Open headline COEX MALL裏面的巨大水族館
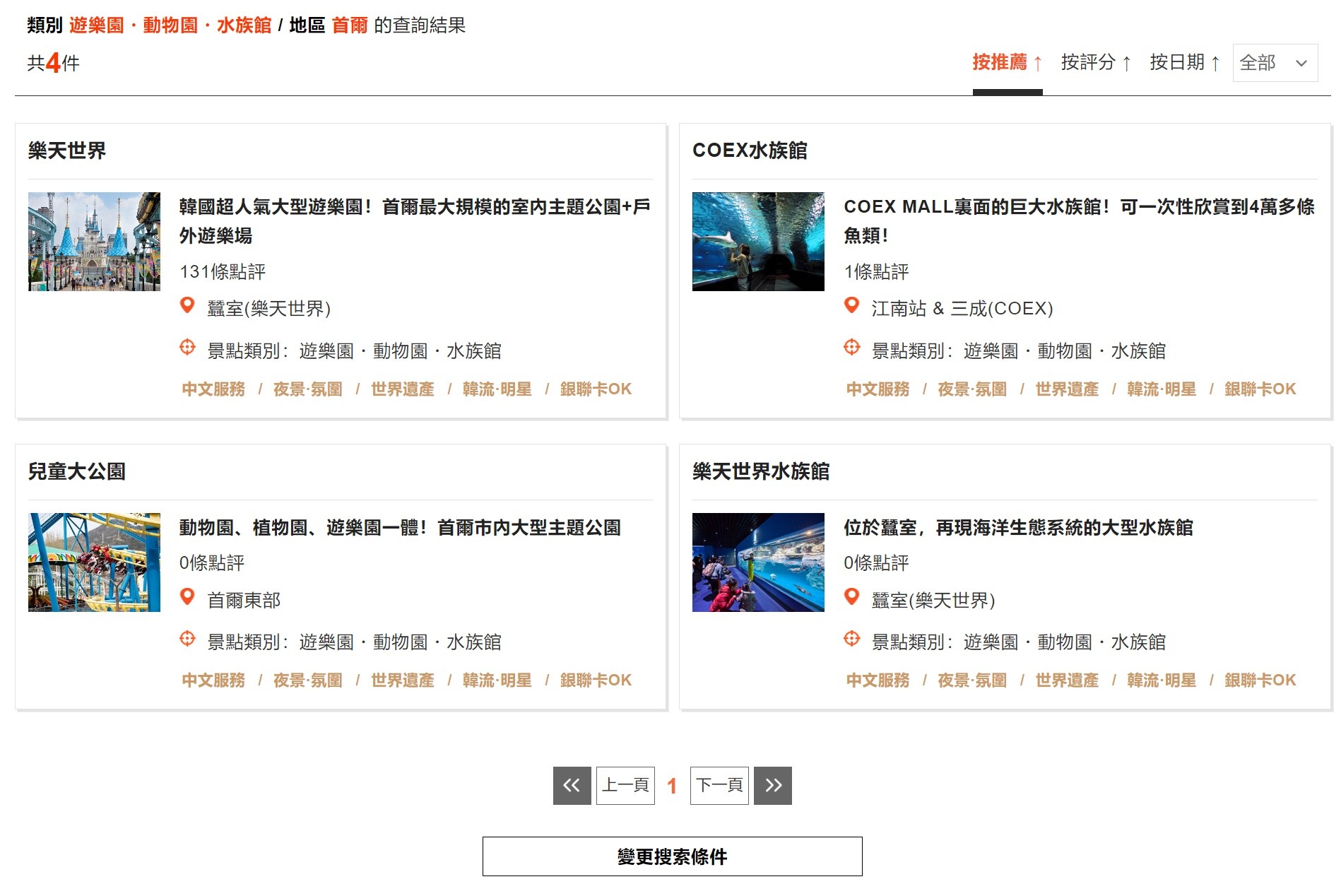This screenshot has width=1341, height=896. tap(1079, 221)
